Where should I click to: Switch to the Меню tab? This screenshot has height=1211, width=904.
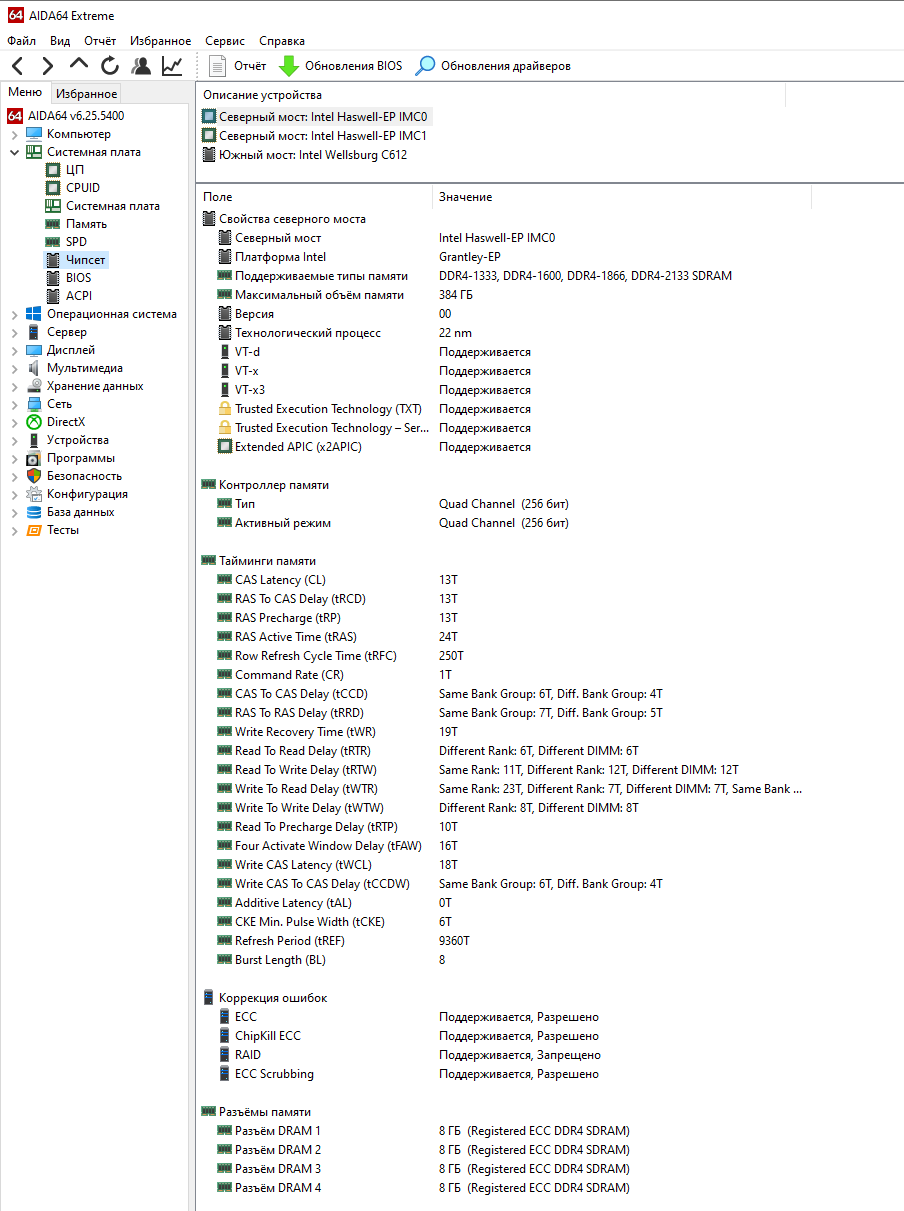point(25,93)
